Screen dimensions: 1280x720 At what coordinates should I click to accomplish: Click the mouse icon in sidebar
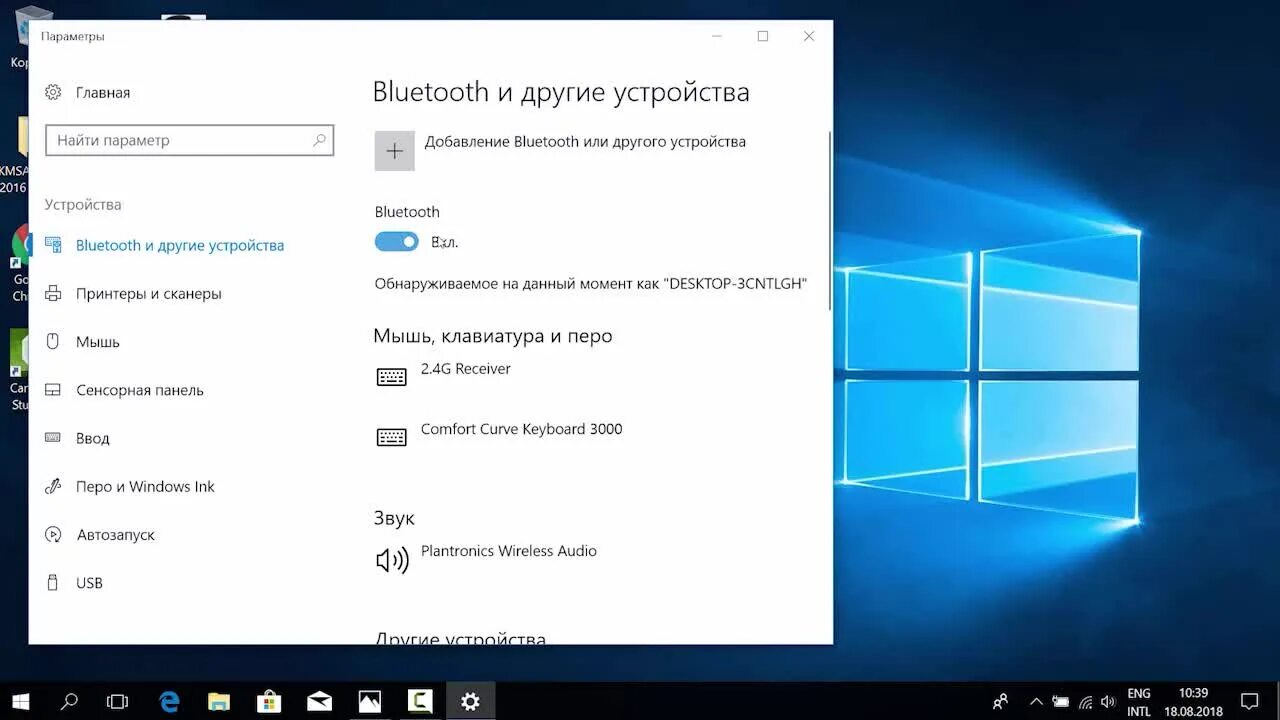pos(54,342)
